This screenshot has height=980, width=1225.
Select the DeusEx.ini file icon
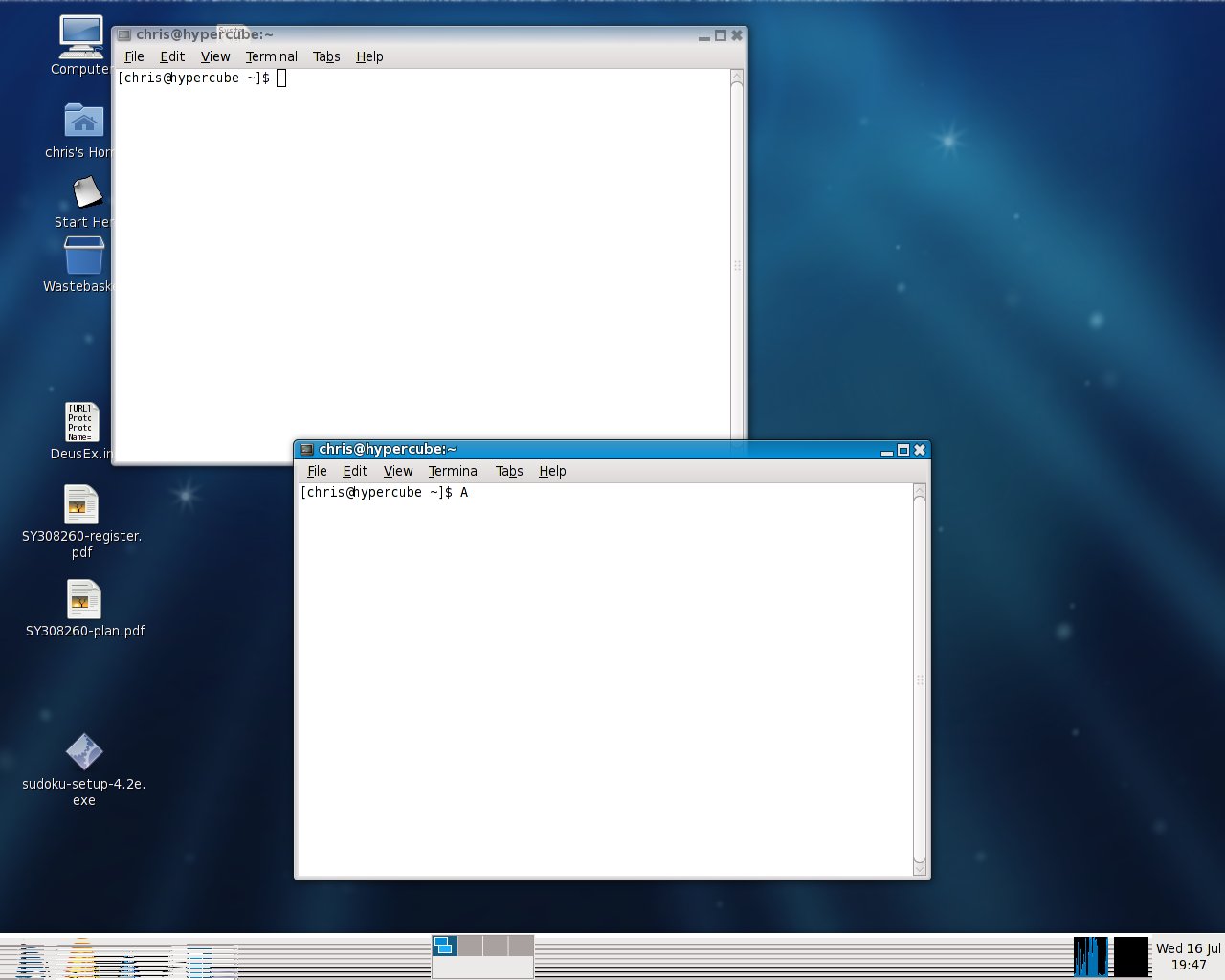click(82, 422)
